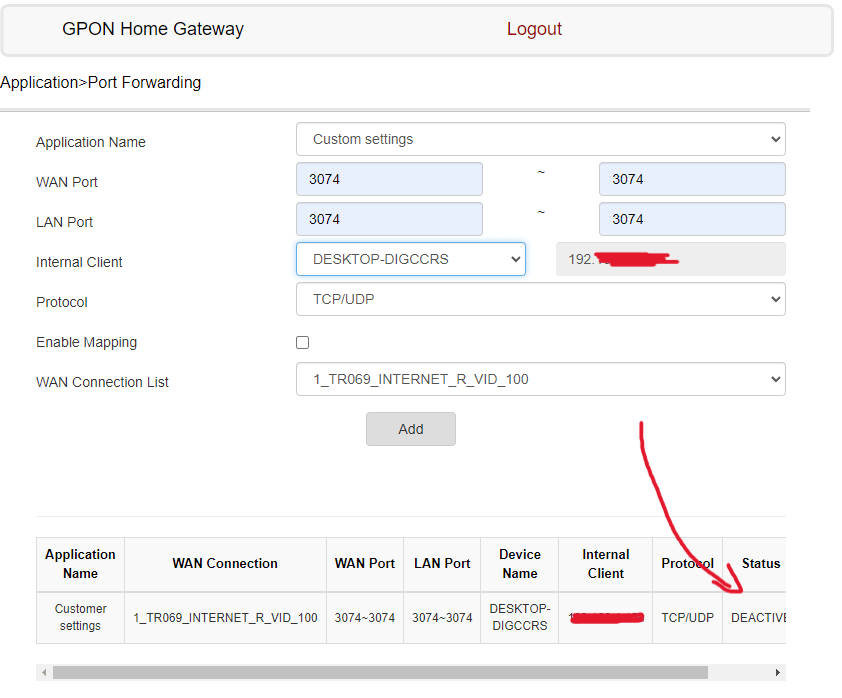Edit the first LAN Port field
842x698 pixels.
pos(389,218)
